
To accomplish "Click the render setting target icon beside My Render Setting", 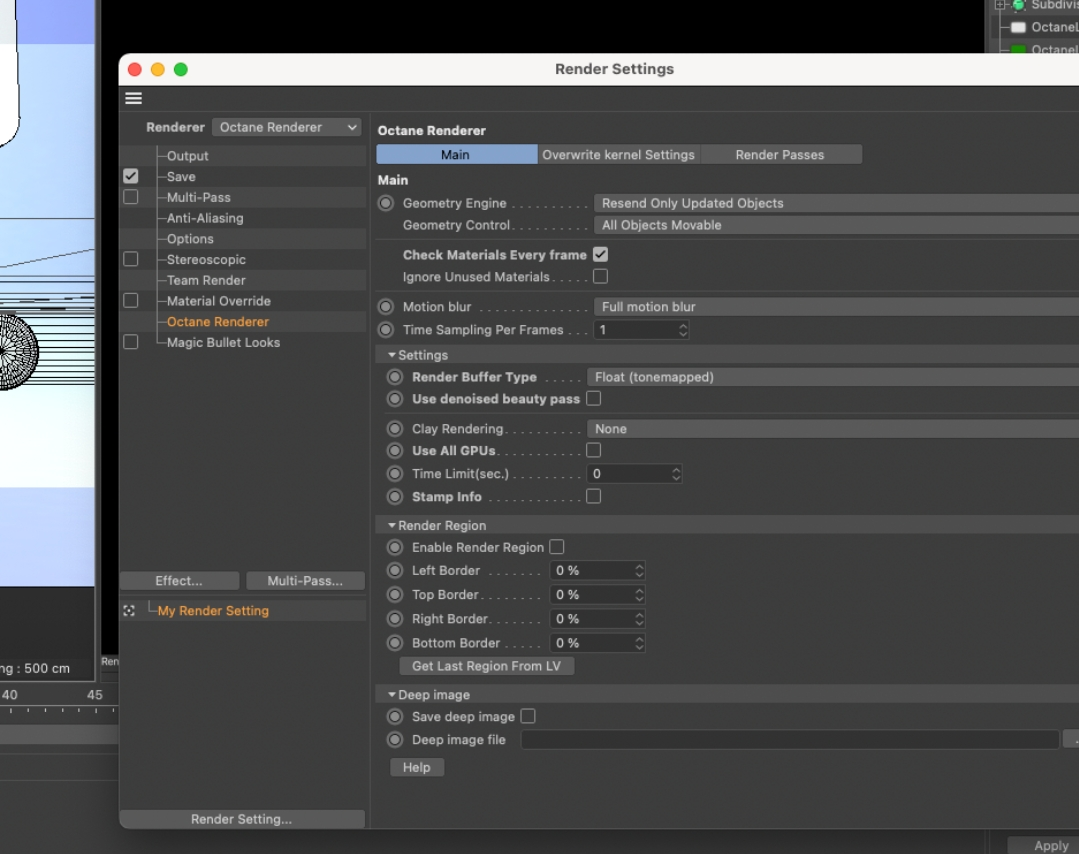I will click(129, 611).
